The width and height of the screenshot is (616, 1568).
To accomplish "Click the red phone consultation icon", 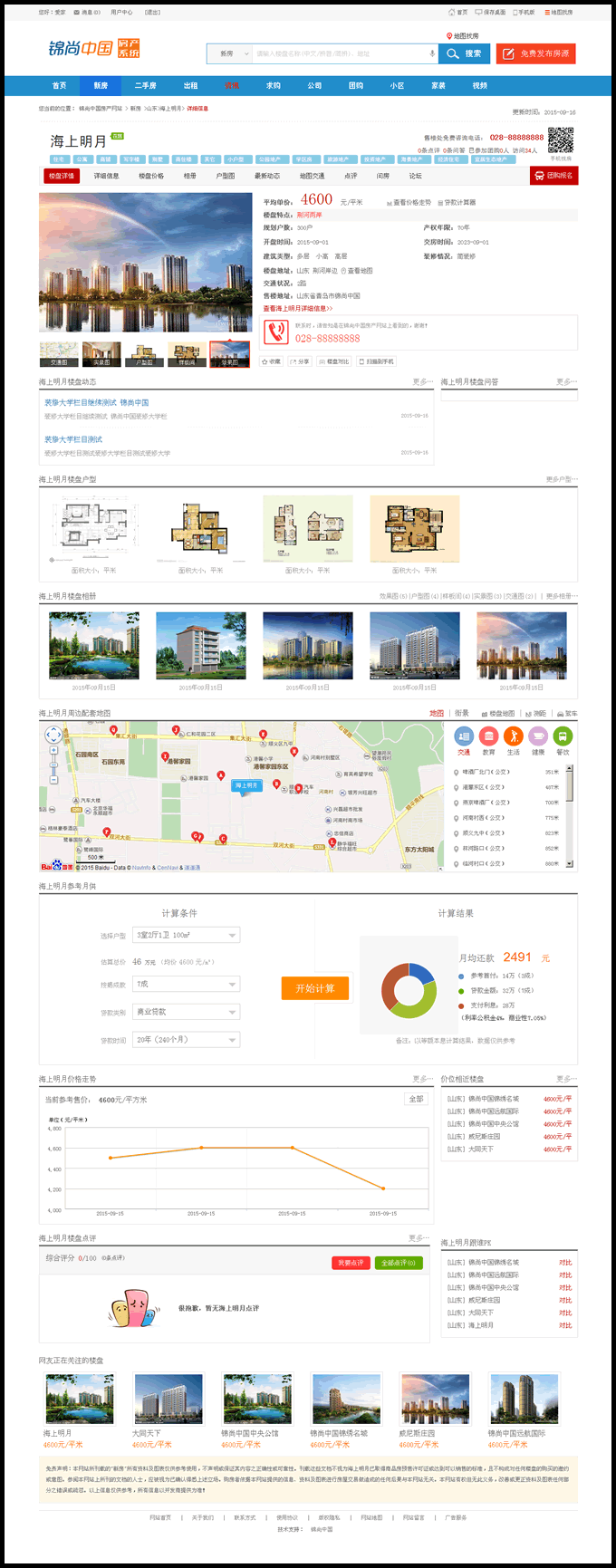I will click(x=275, y=332).
